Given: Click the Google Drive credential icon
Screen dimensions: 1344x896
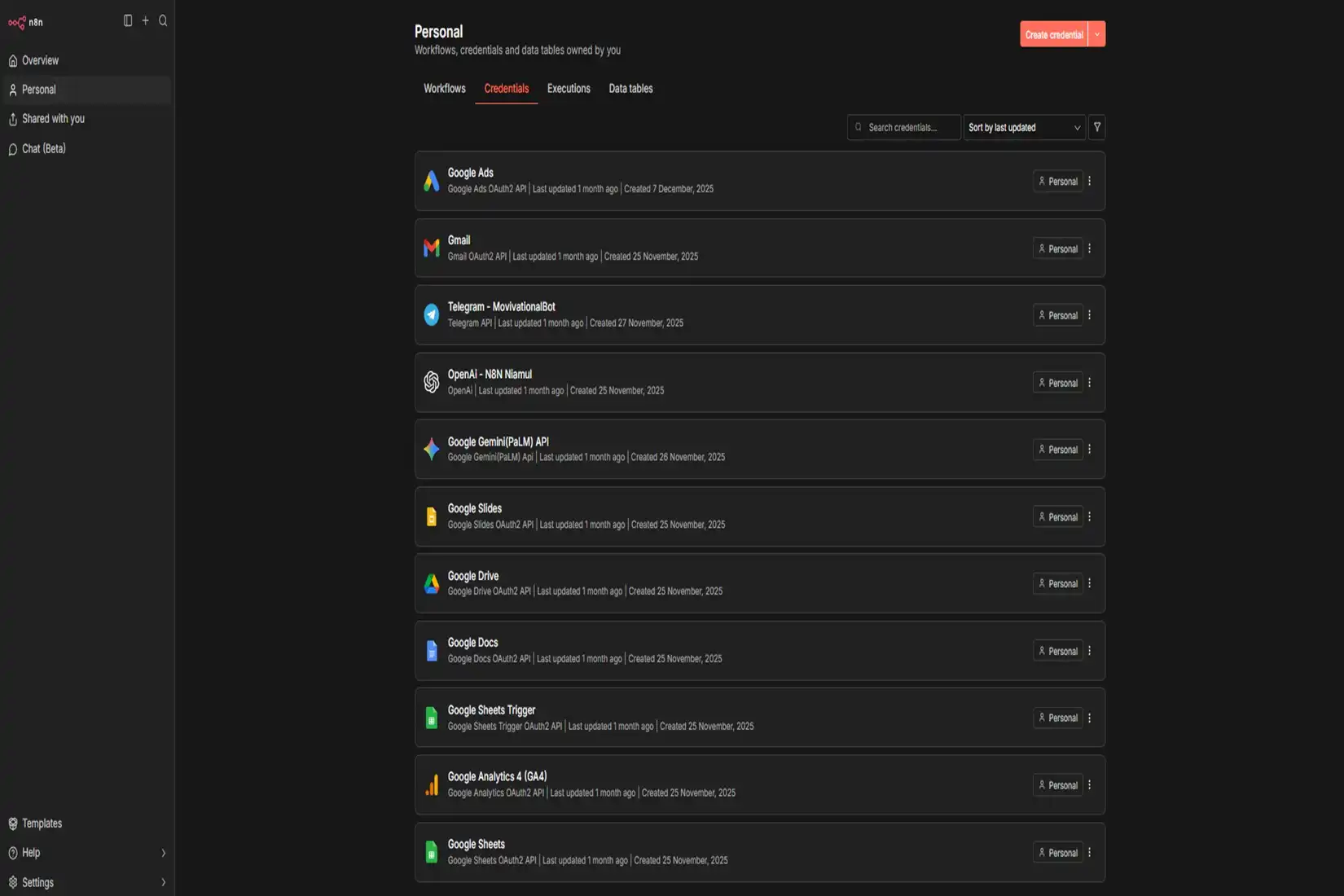Looking at the screenshot, I should [431, 583].
